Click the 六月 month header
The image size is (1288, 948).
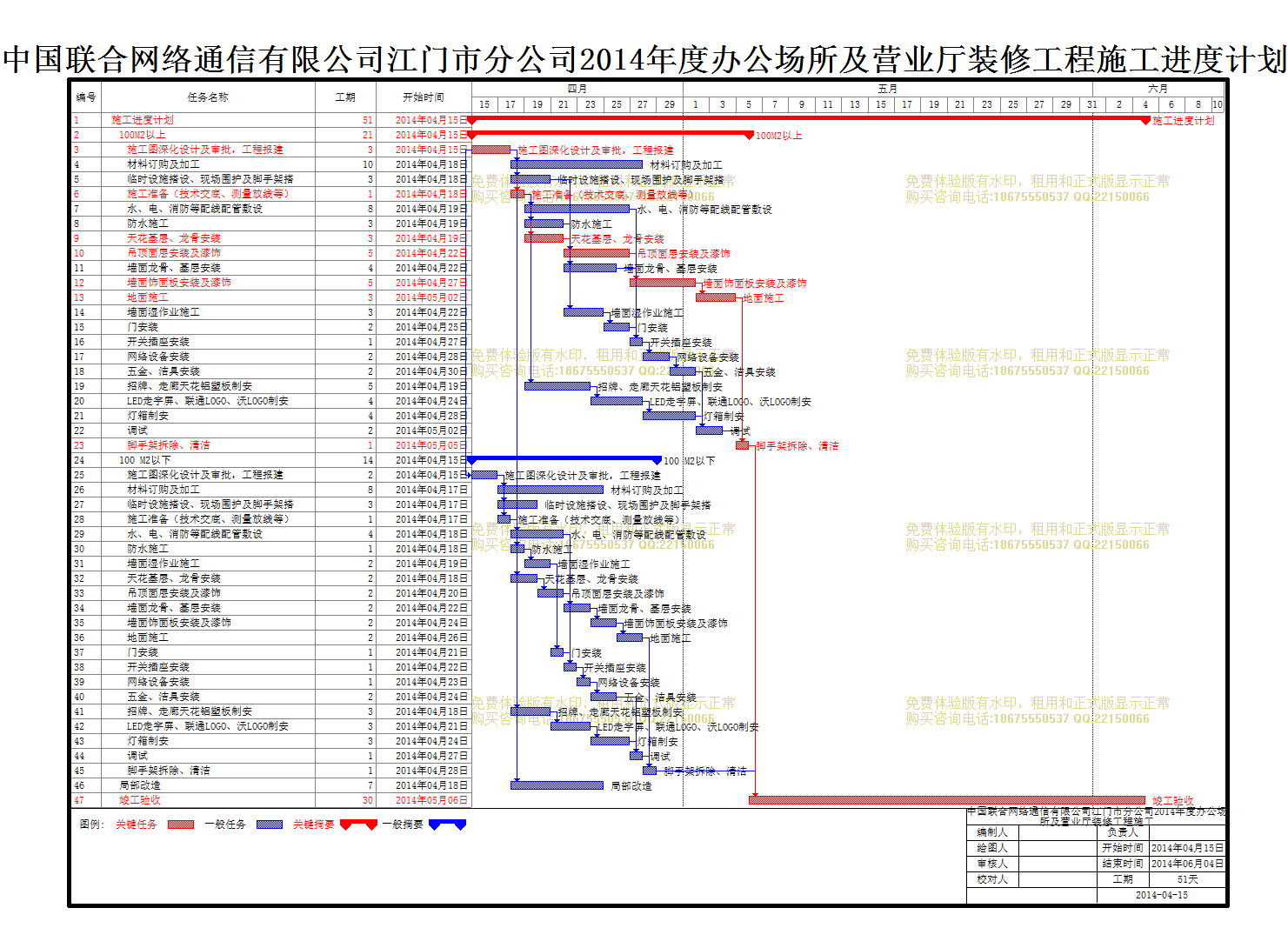(1158, 89)
